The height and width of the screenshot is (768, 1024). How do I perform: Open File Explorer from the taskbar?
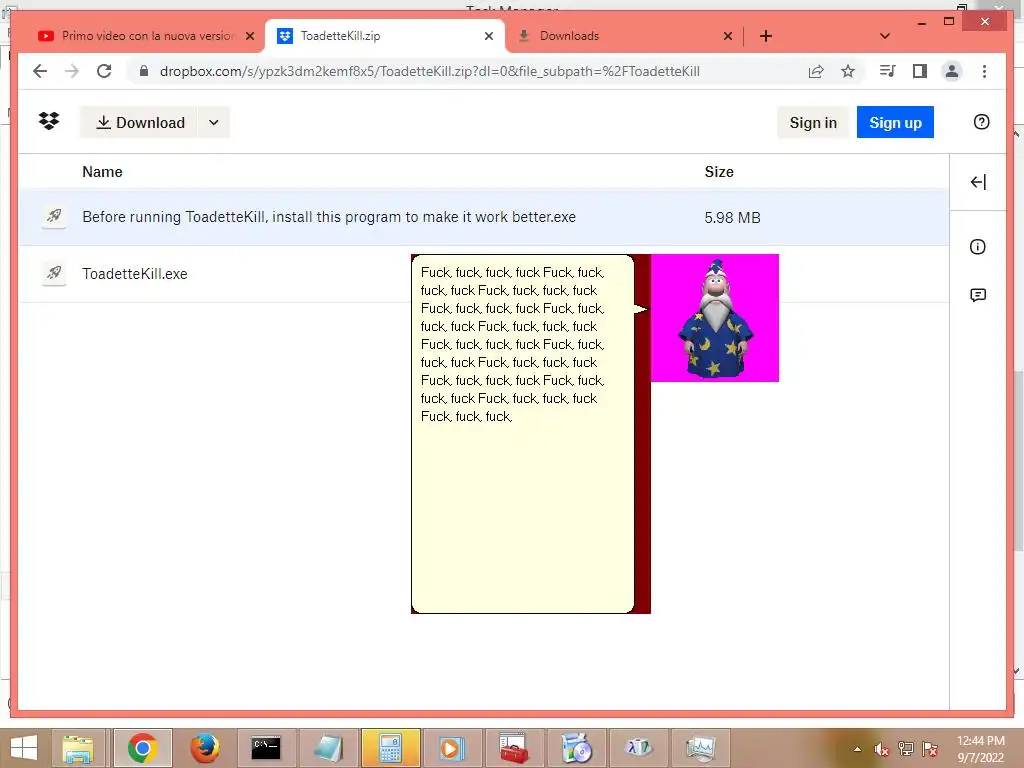[78, 748]
